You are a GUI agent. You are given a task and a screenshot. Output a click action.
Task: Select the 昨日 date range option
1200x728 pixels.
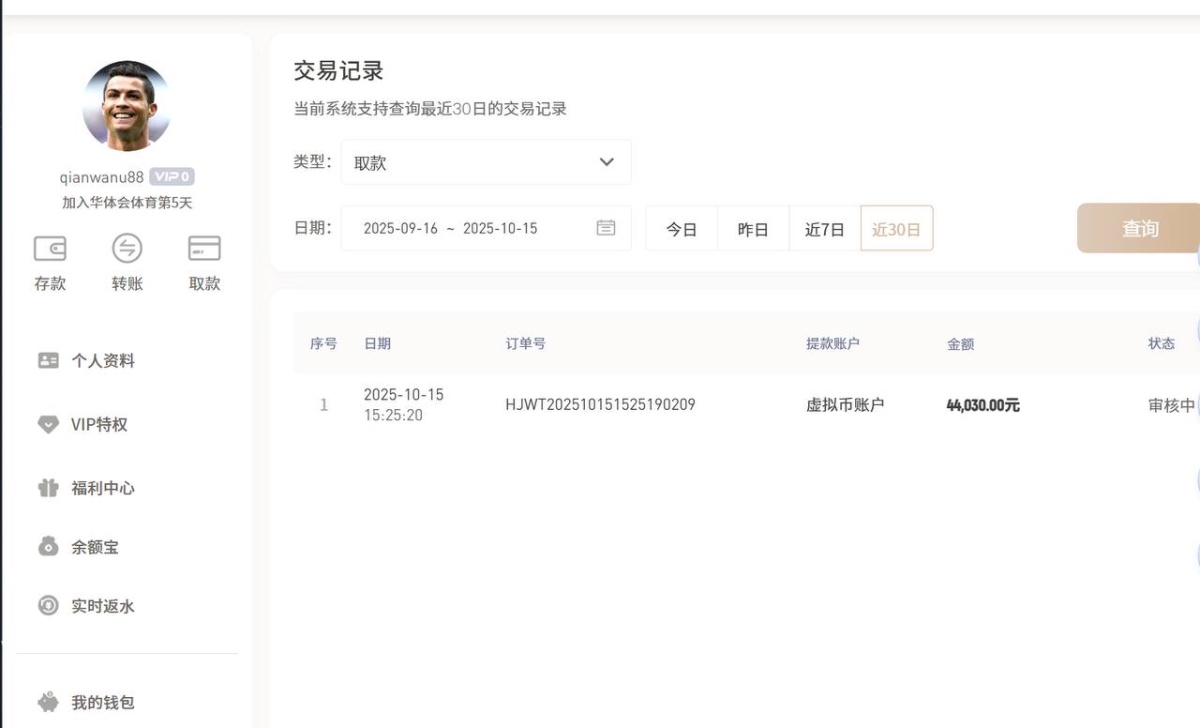(x=753, y=229)
